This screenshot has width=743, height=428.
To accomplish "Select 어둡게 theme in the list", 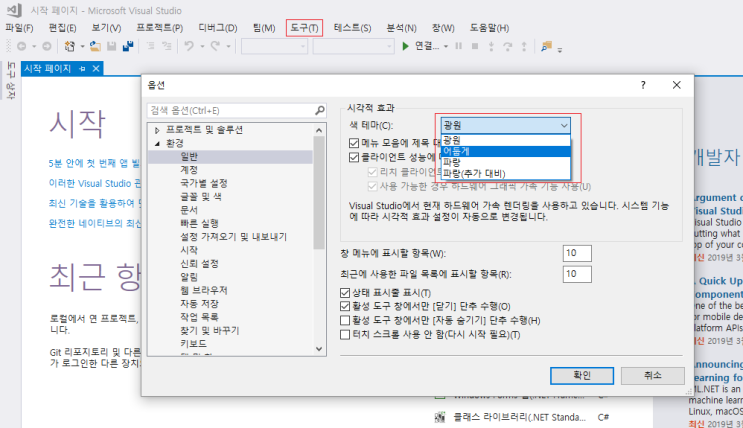I will coord(506,151).
